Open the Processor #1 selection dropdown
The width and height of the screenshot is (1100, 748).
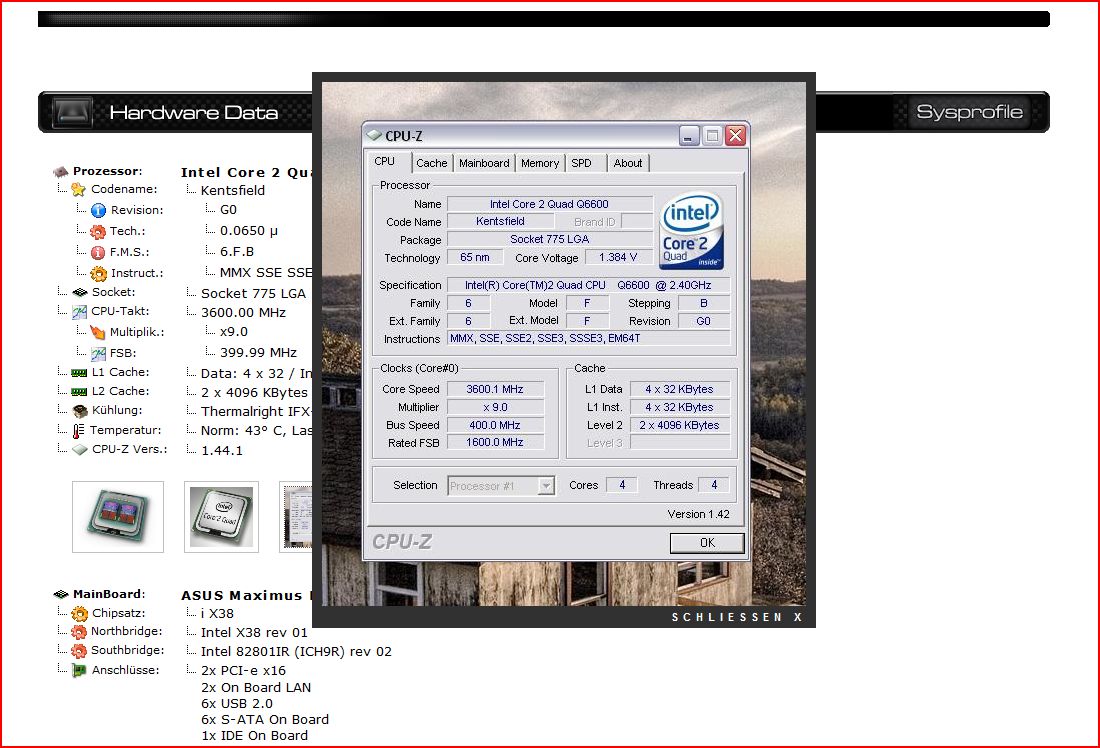pyautogui.click(x=502, y=486)
